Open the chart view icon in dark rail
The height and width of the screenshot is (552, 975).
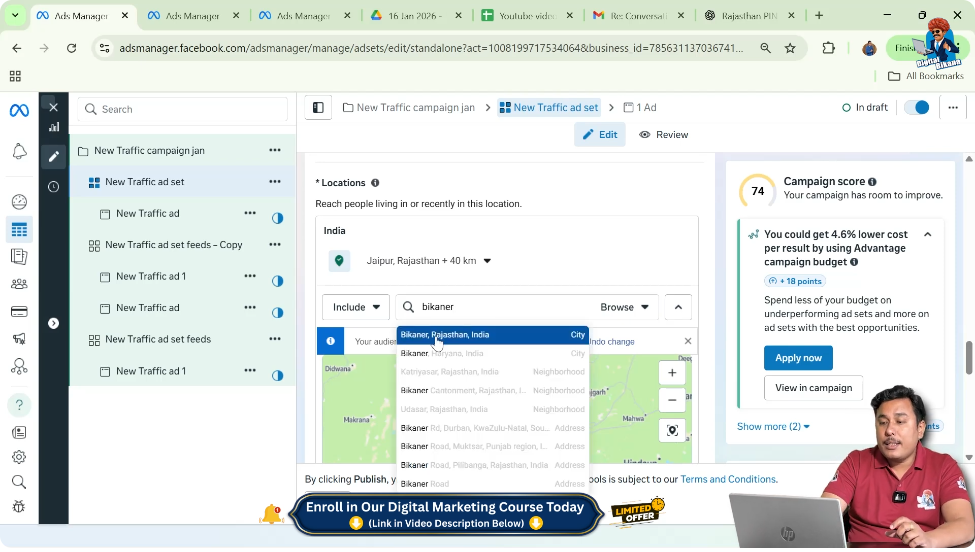53,127
